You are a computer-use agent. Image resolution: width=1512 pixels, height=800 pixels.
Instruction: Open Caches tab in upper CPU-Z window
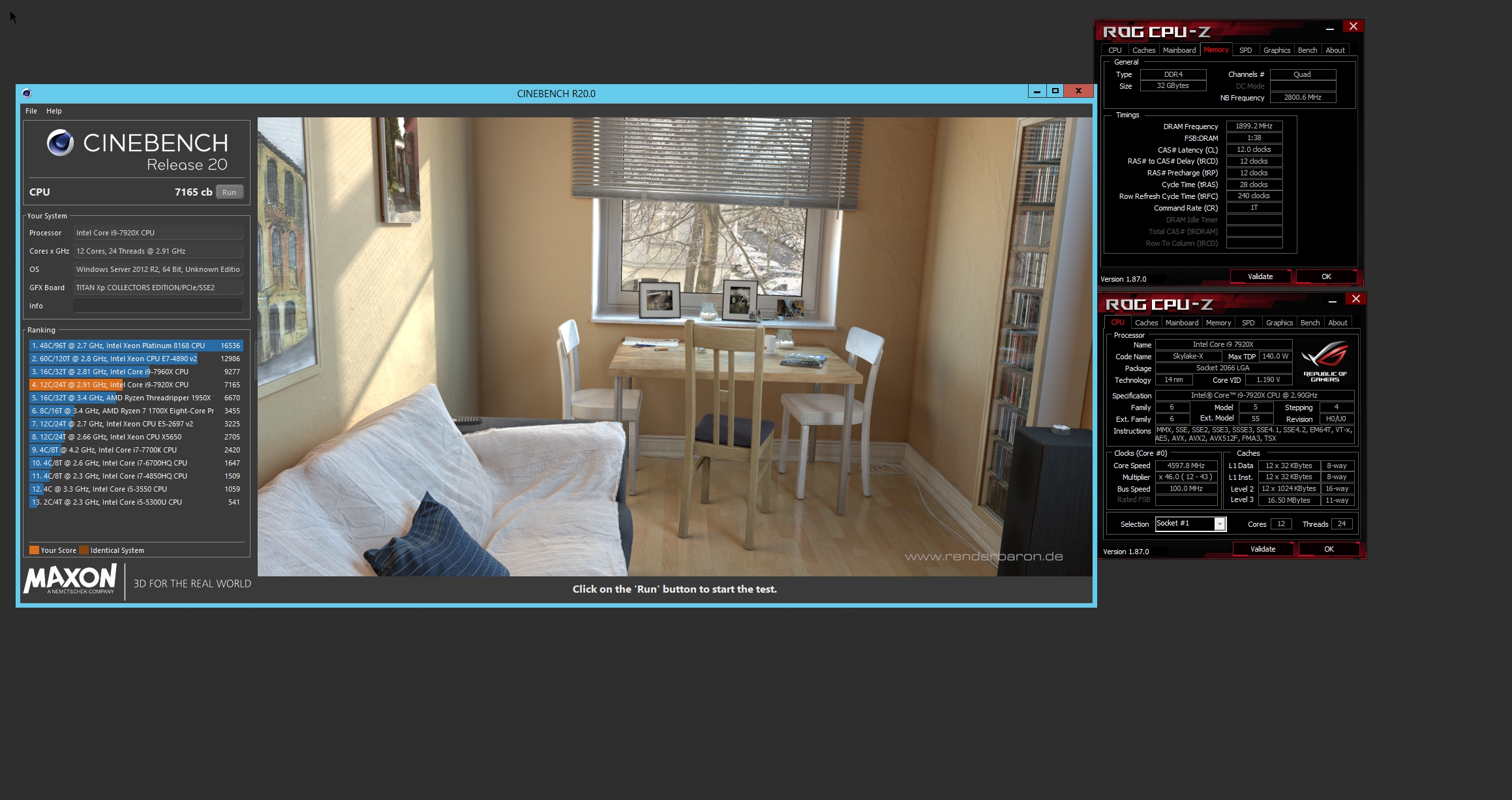pyautogui.click(x=1143, y=50)
